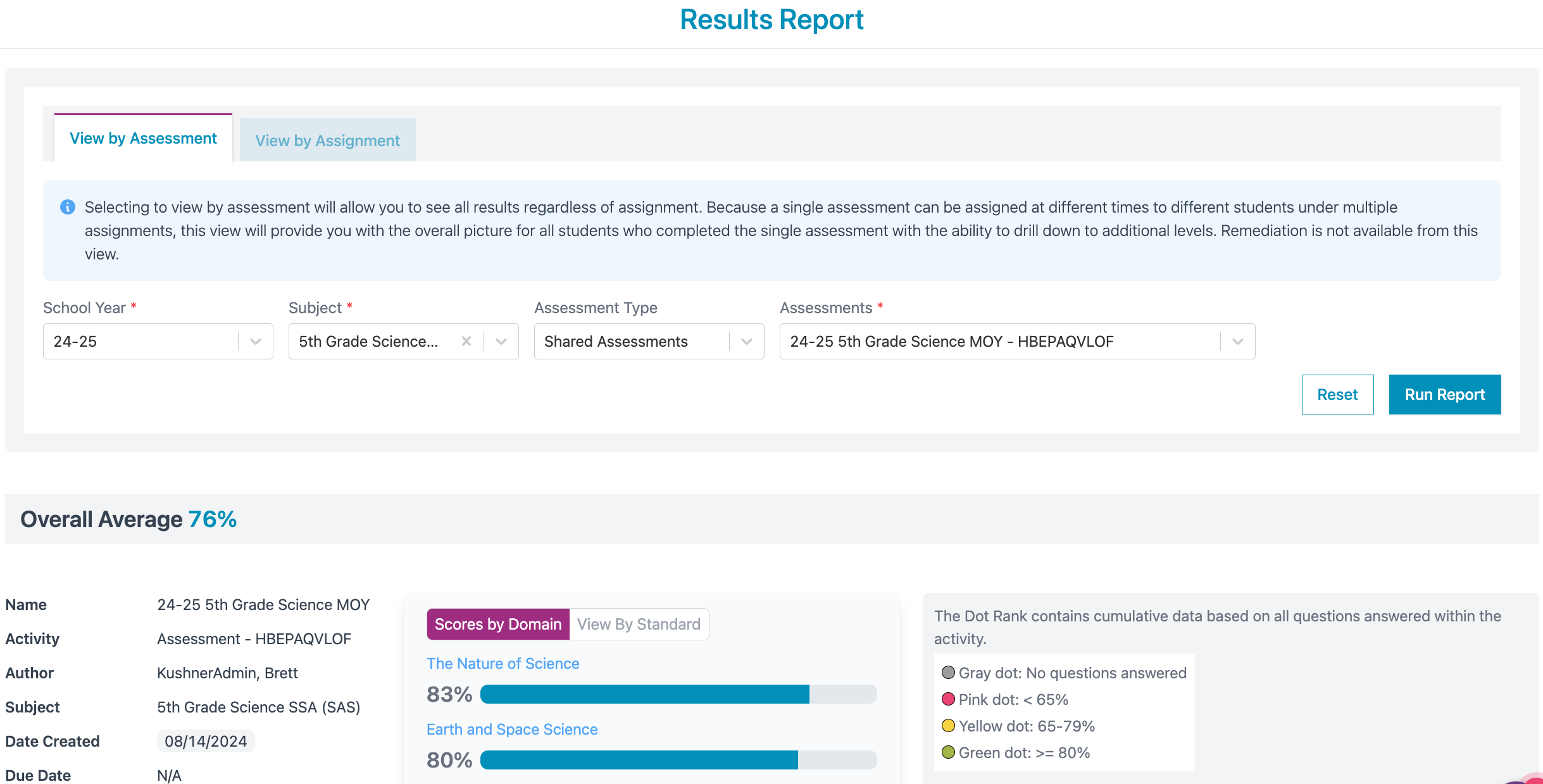Open The Nature of Science domain link
This screenshot has height=784, width=1543.
pyautogui.click(x=503, y=663)
